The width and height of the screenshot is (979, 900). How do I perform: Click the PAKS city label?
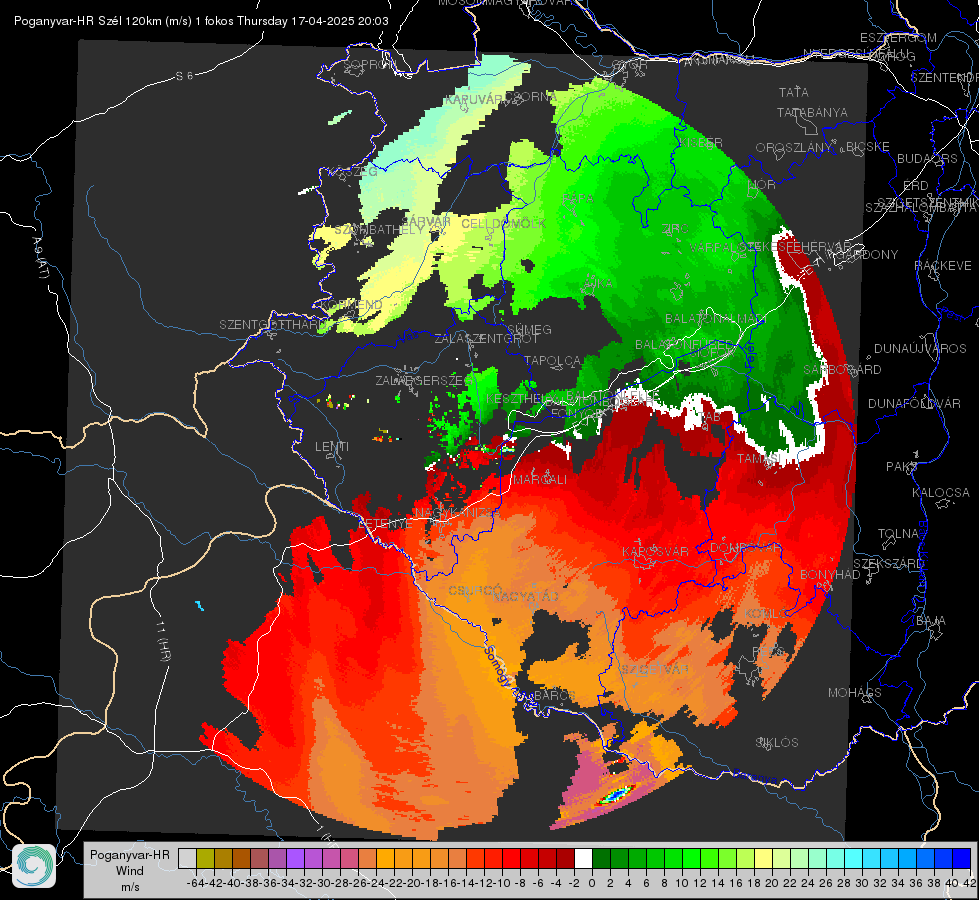(902, 467)
